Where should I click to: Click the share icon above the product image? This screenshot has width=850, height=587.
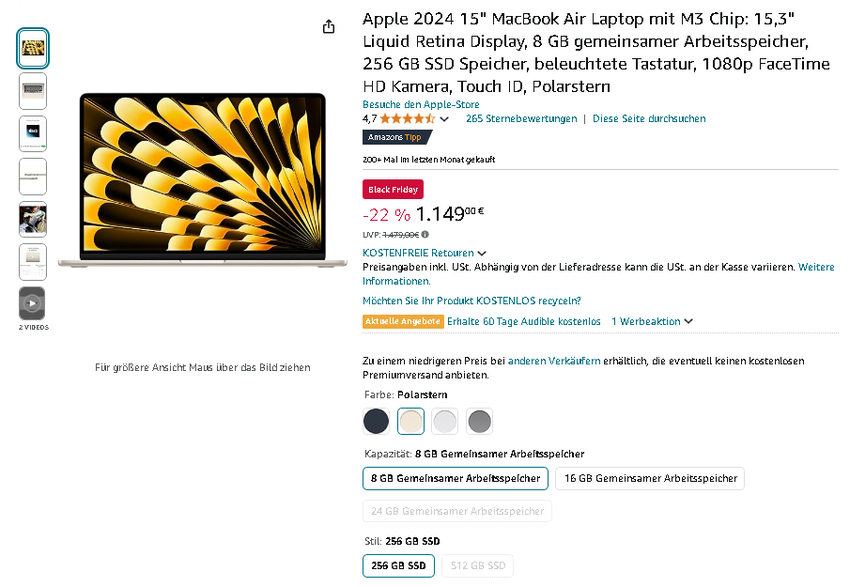tap(329, 27)
